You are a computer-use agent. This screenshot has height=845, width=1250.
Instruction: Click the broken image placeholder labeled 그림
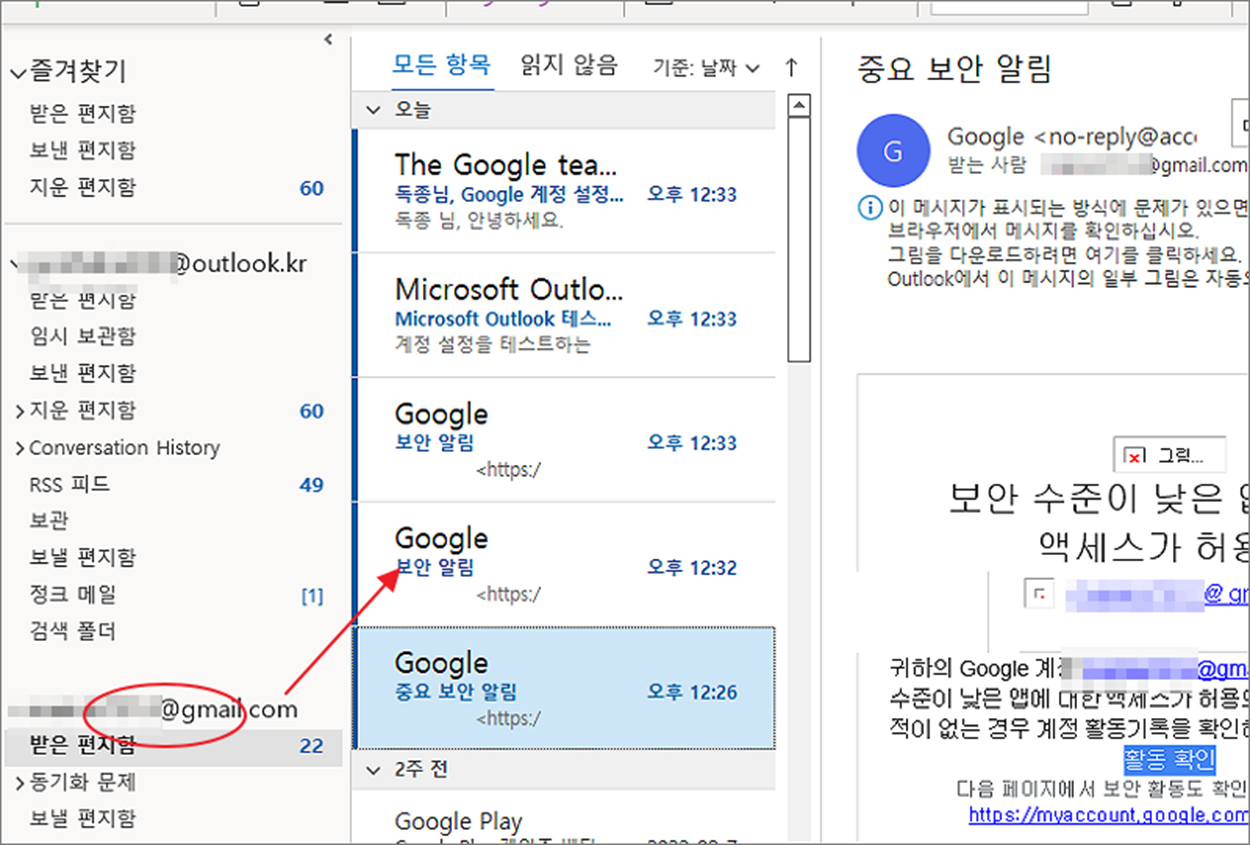tap(1170, 455)
